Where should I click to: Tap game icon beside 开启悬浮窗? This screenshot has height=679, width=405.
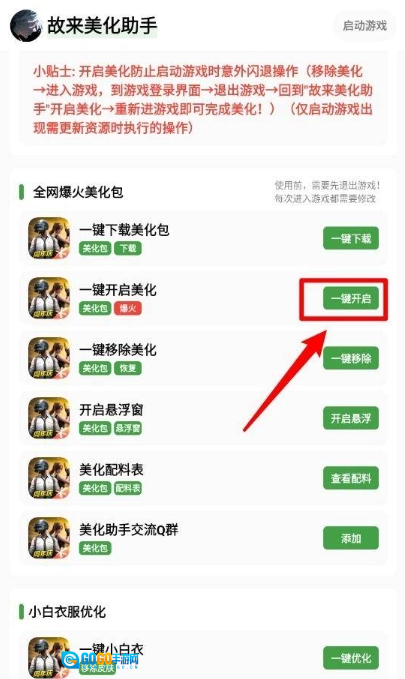click(49, 418)
